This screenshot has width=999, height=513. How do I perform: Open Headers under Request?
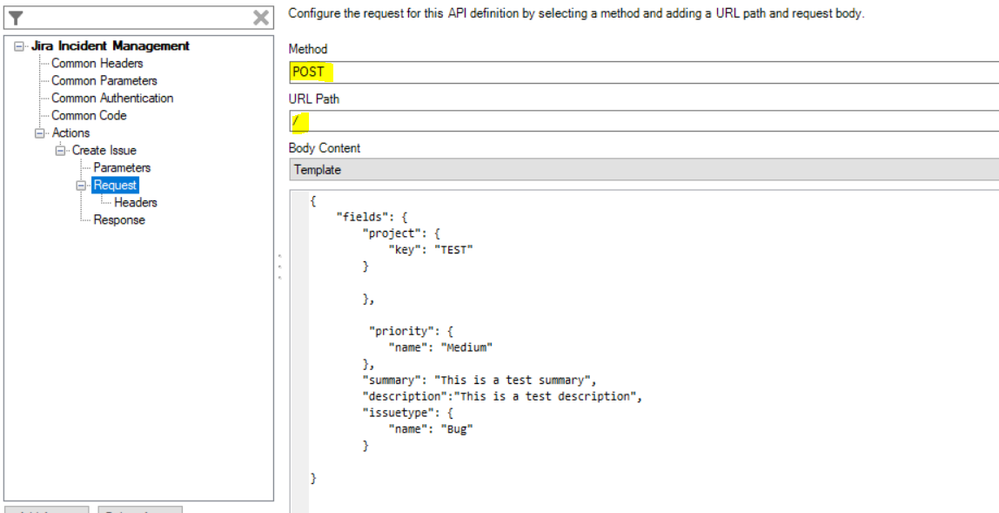[136, 203]
